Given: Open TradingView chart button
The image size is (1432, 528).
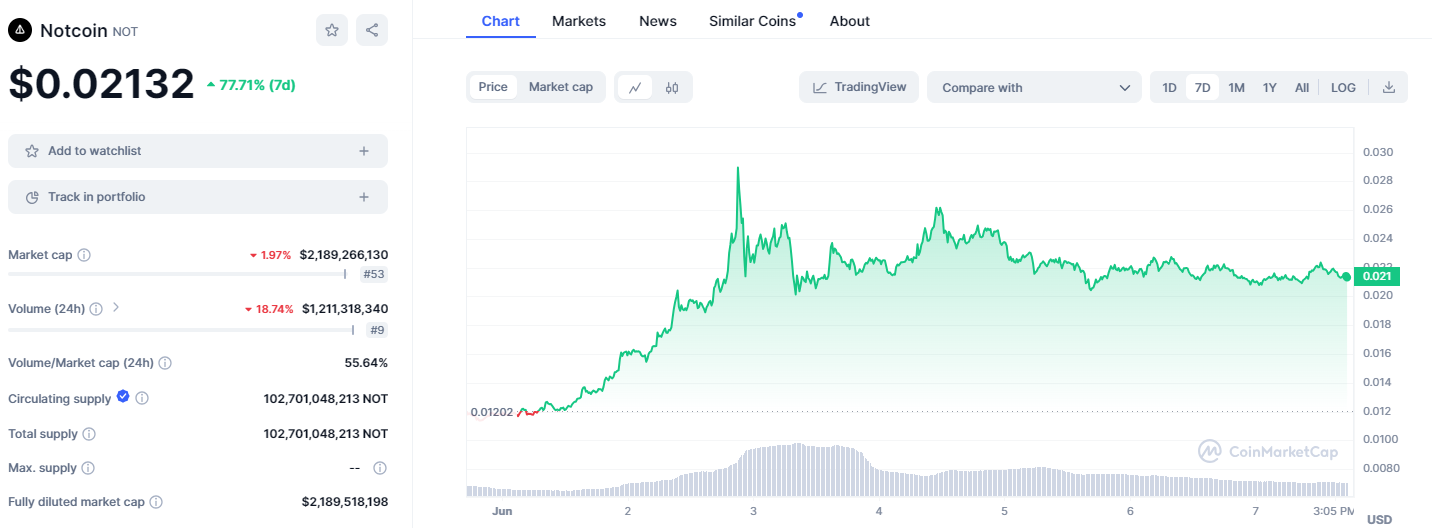Looking at the screenshot, I should point(859,87).
